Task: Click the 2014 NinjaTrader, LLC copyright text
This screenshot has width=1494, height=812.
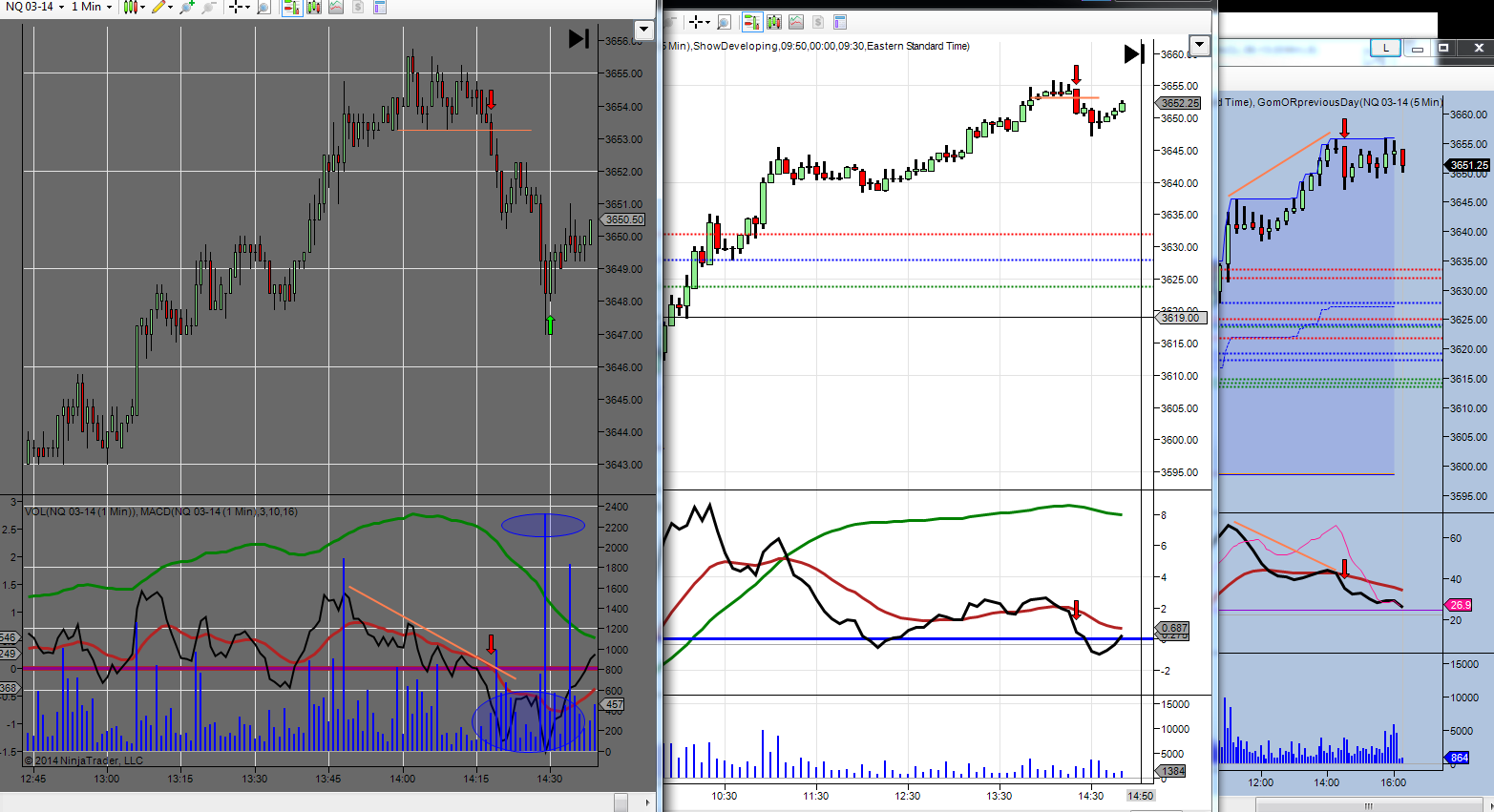Action: click(84, 760)
